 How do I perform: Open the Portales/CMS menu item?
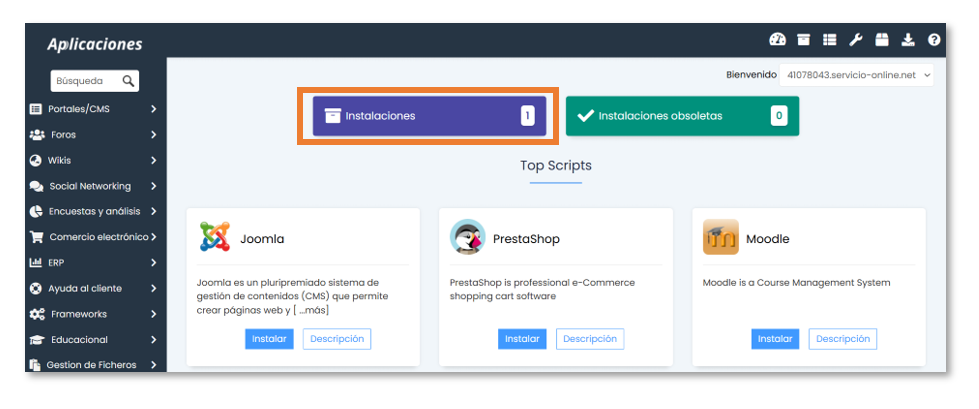click(94, 109)
